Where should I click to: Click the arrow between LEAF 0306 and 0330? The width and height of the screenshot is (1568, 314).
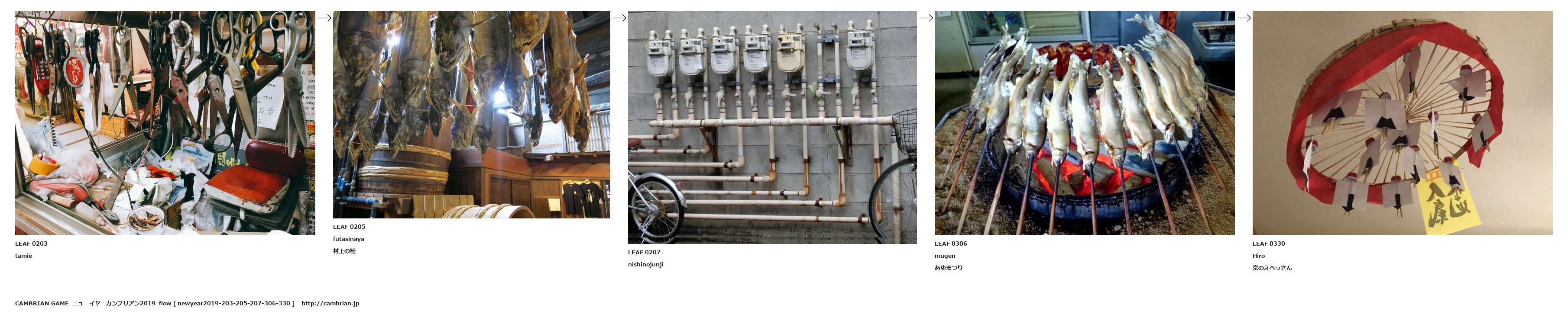click(1244, 18)
